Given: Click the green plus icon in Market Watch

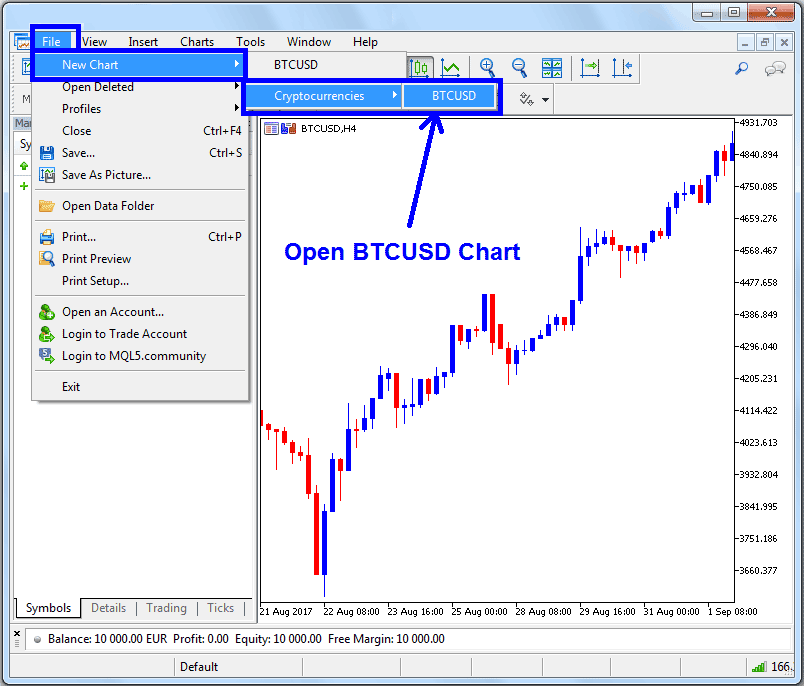Looking at the screenshot, I should pos(24,186).
